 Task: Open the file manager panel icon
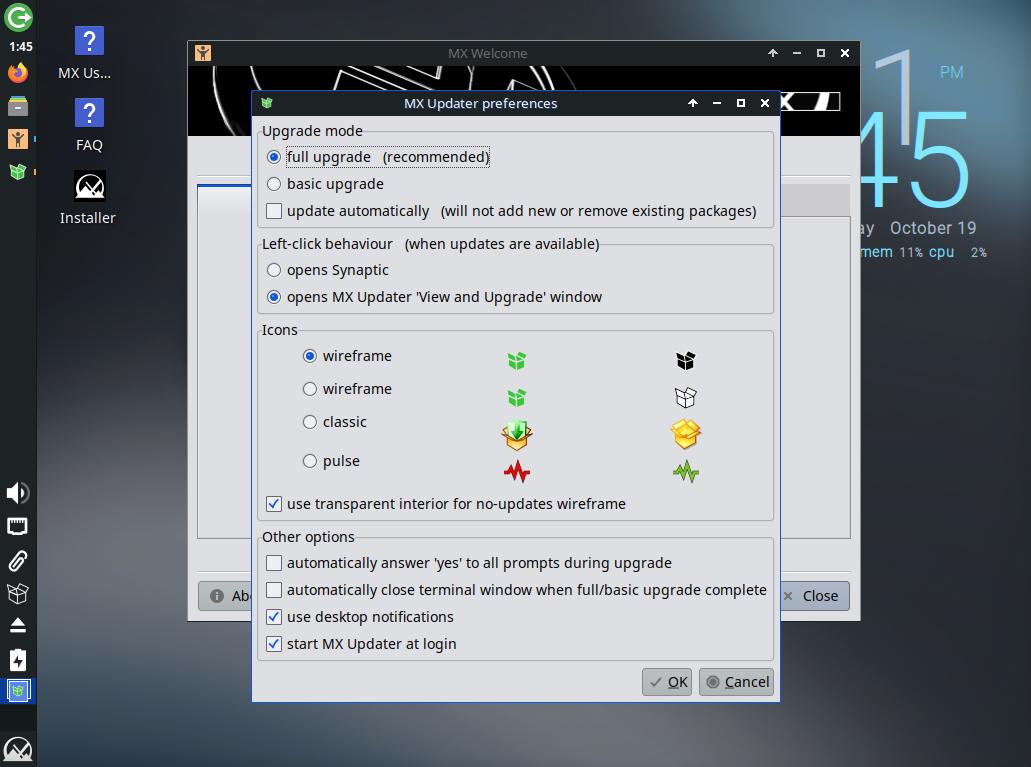[18, 105]
